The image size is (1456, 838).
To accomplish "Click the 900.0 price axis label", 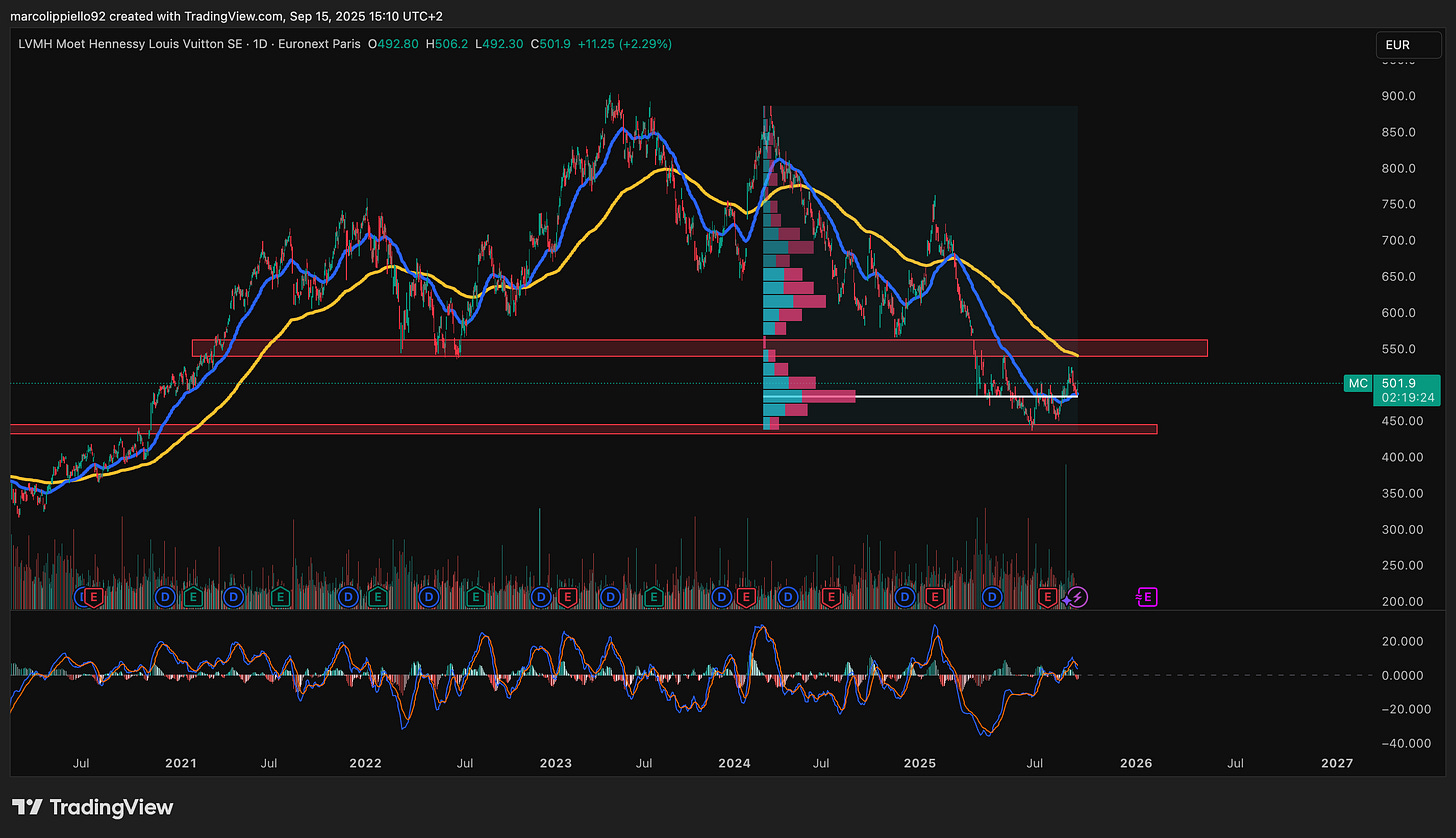I will tap(1397, 96).
